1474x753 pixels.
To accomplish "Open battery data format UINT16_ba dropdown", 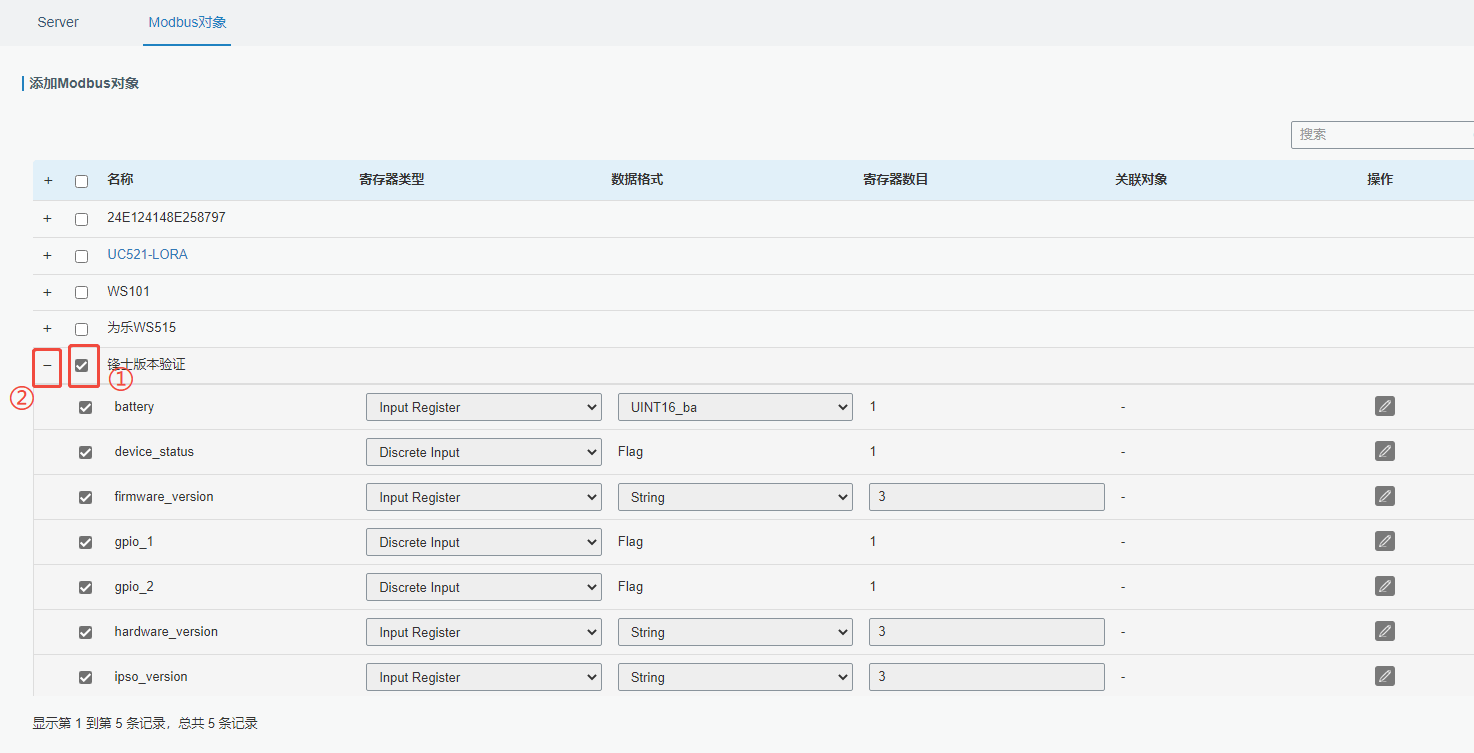I will [x=734, y=407].
